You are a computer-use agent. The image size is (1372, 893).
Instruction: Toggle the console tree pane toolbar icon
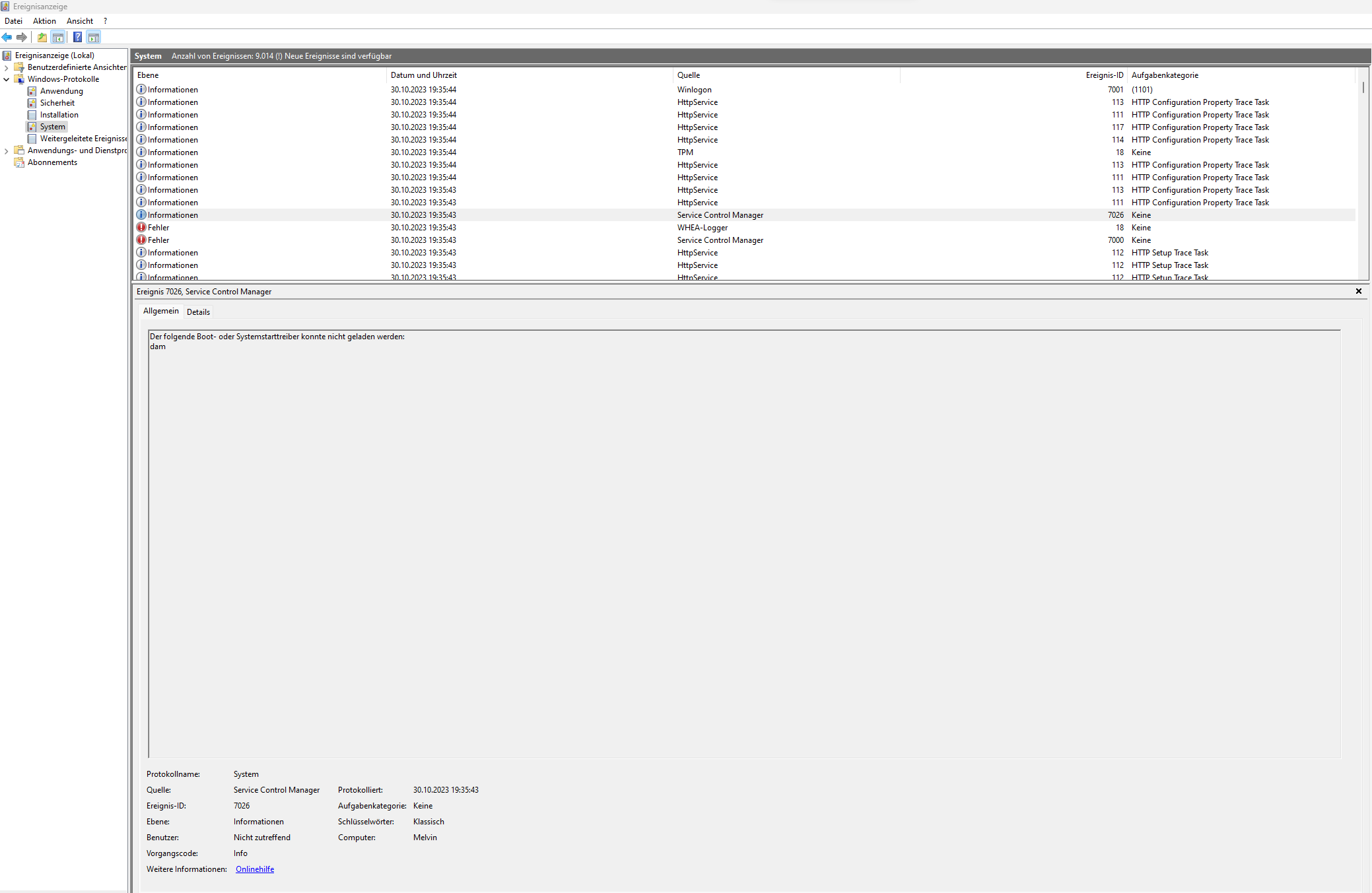(58, 38)
